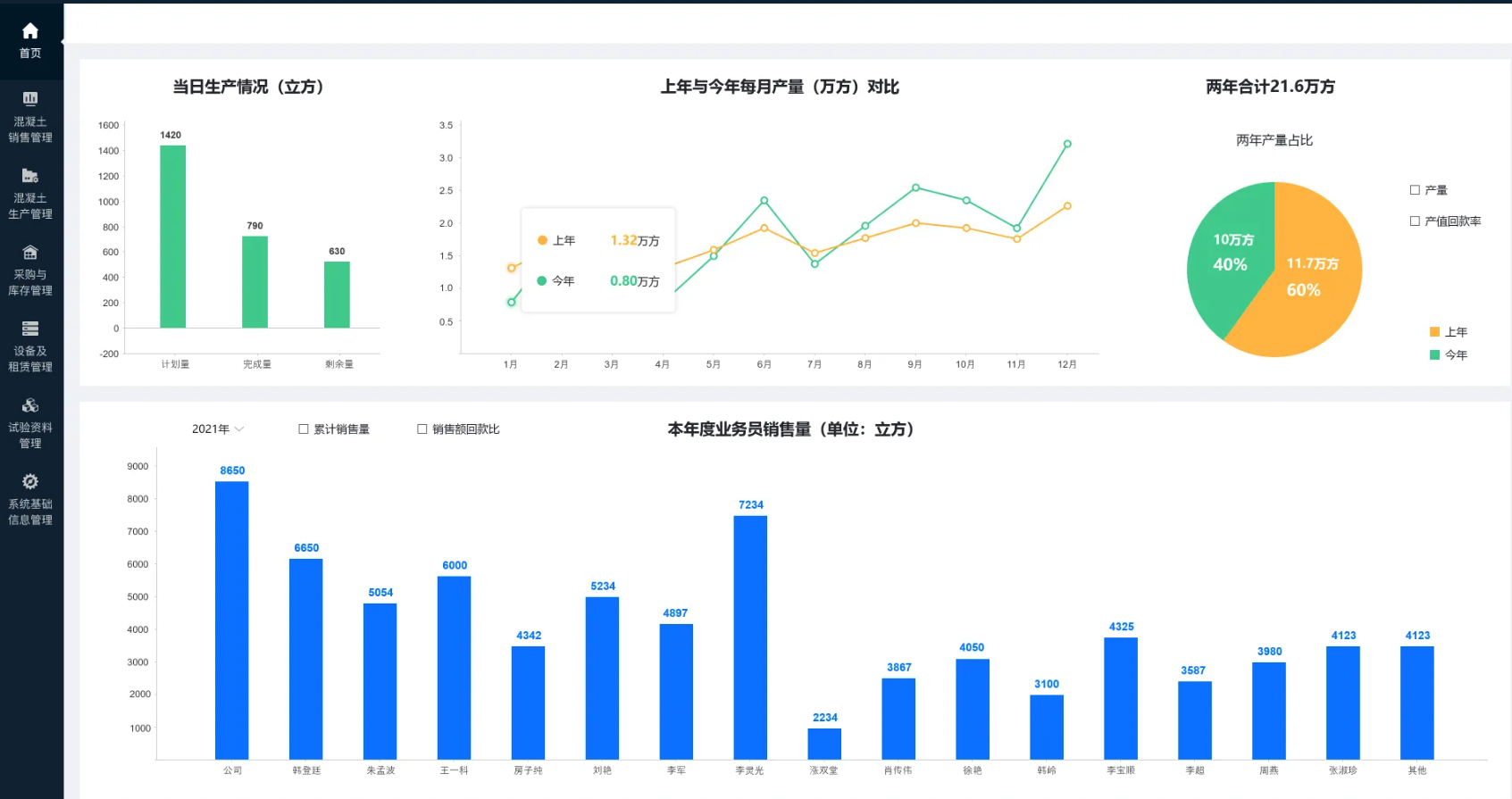
Task: Select the 3100 sales bar
Action: (x=1047, y=727)
